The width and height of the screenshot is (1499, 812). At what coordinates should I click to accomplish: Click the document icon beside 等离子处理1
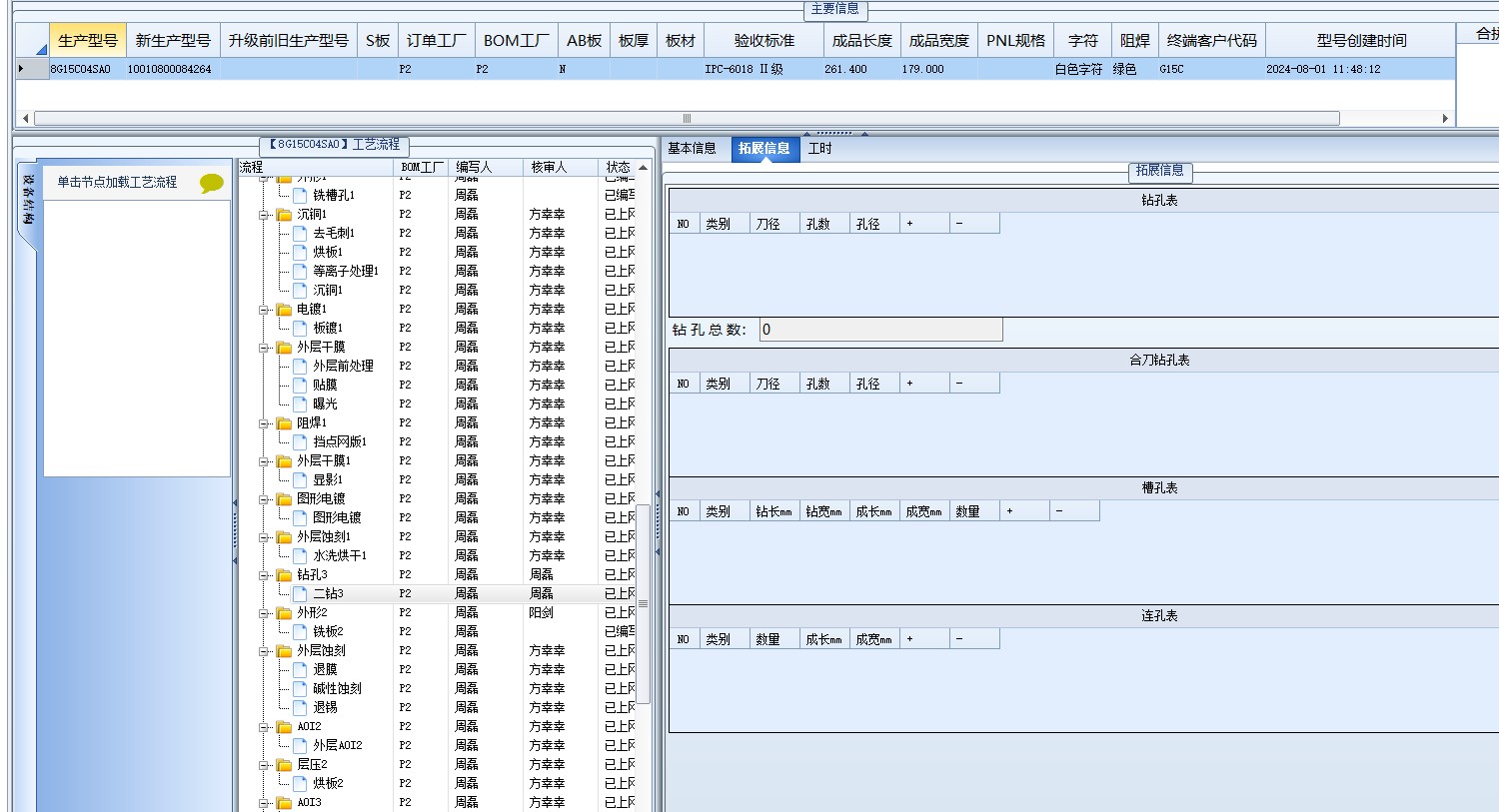pos(300,271)
